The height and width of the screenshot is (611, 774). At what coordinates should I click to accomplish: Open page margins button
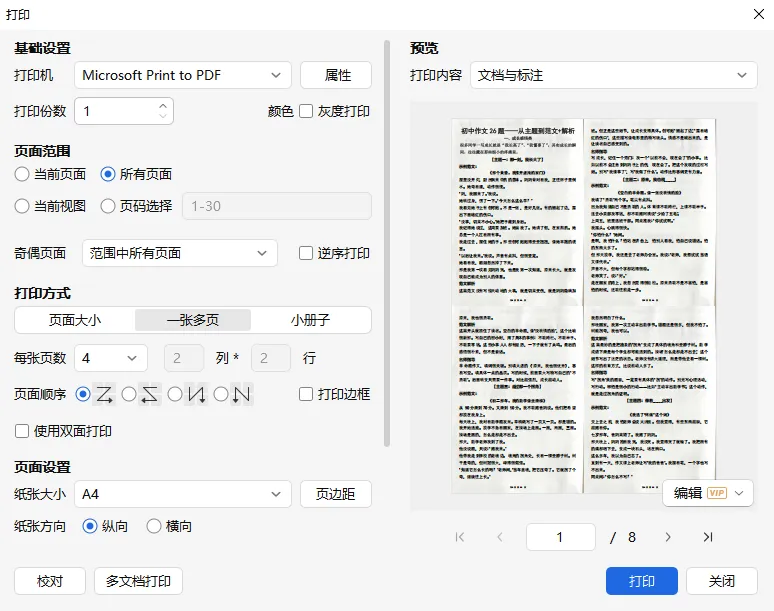pos(336,494)
